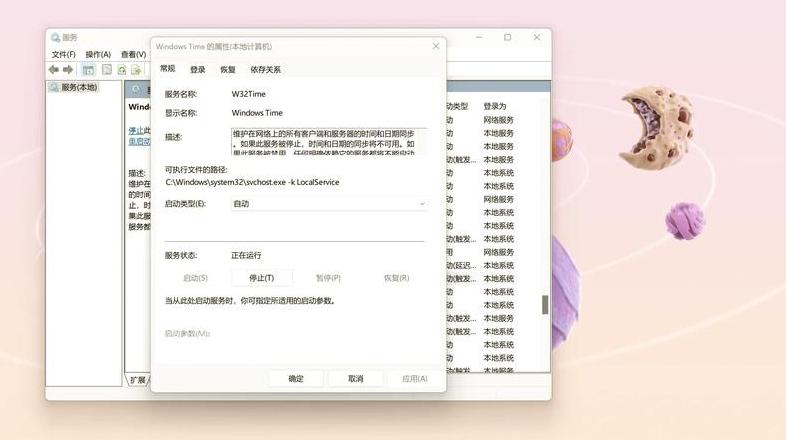Click the gear icon in services pane header
Screen dimensions: 786x440
pyautogui.click(x=136, y=90)
